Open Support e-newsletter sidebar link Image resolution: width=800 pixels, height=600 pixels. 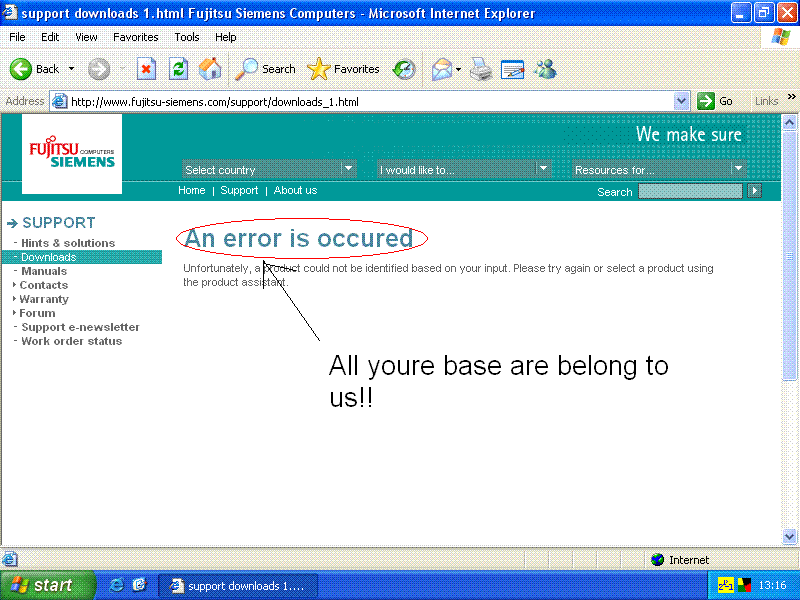point(80,327)
